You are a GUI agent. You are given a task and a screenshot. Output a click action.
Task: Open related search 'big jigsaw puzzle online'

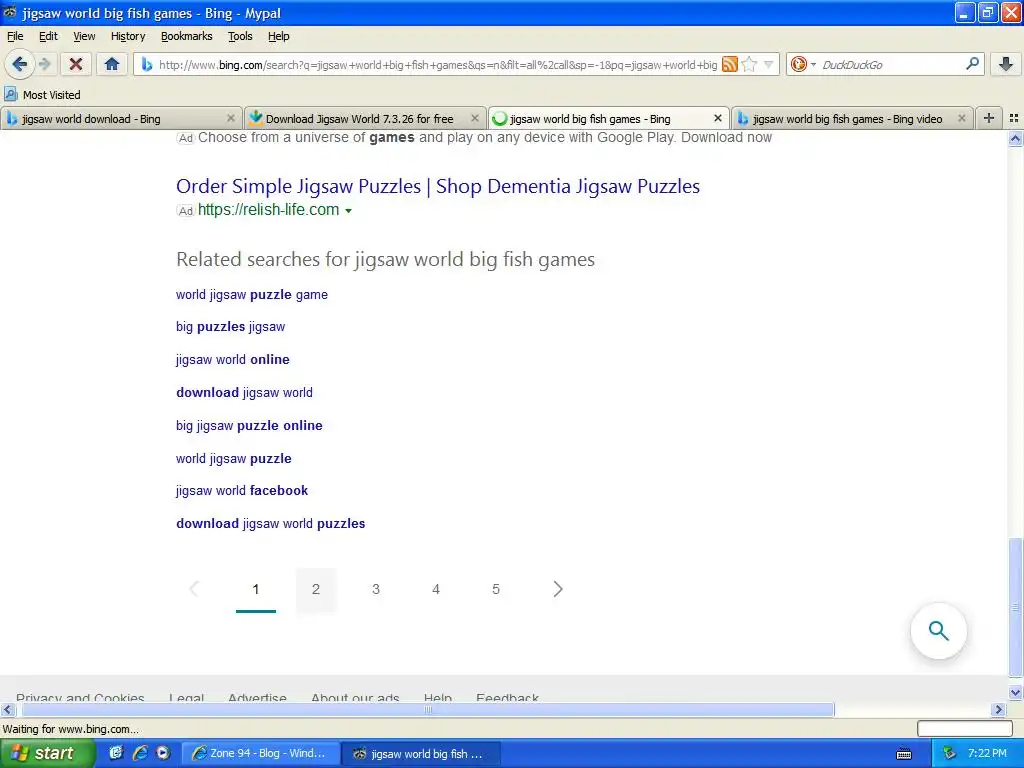point(249,425)
